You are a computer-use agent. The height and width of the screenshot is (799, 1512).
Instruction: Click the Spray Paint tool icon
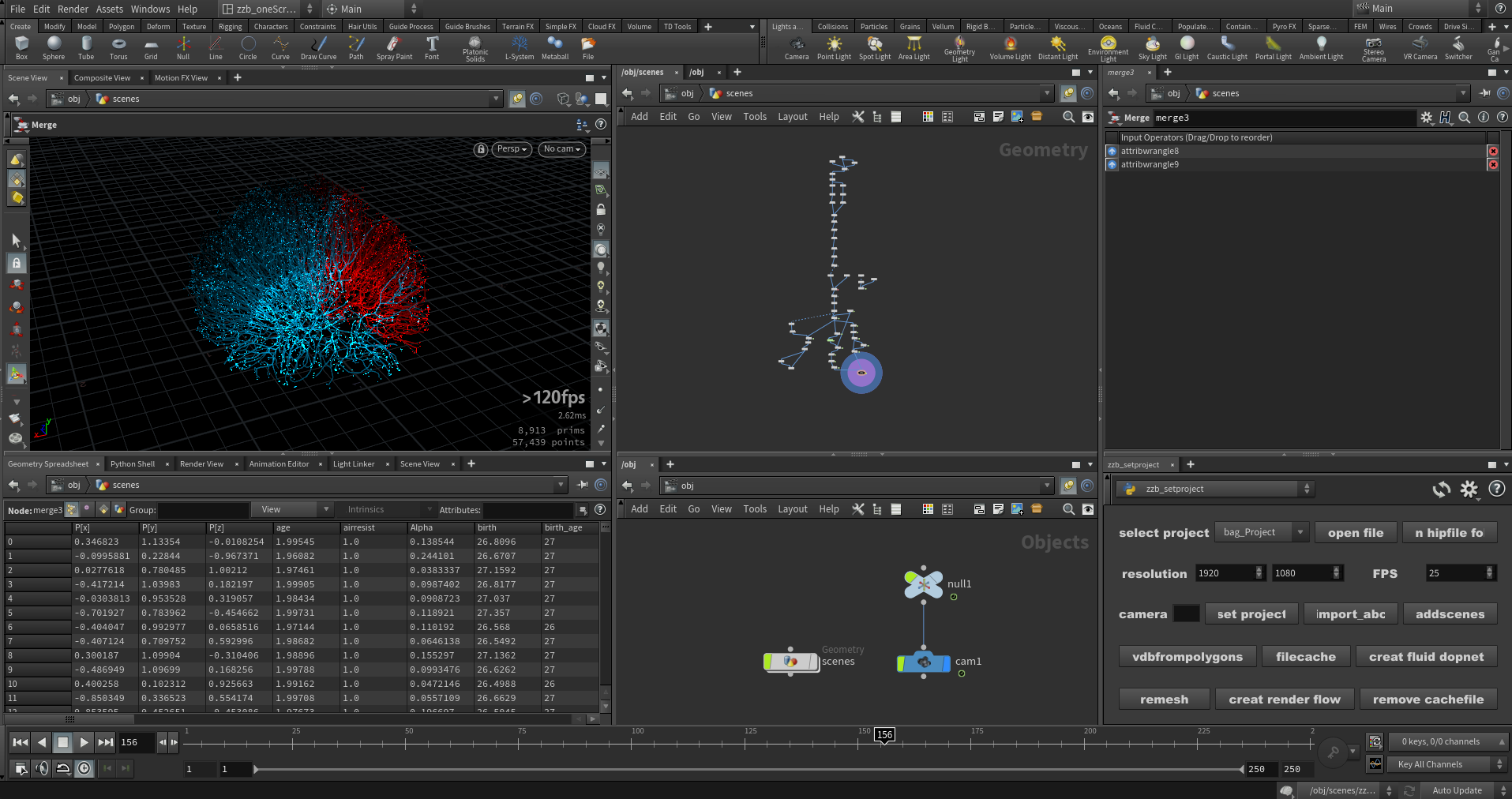pos(394,48)
